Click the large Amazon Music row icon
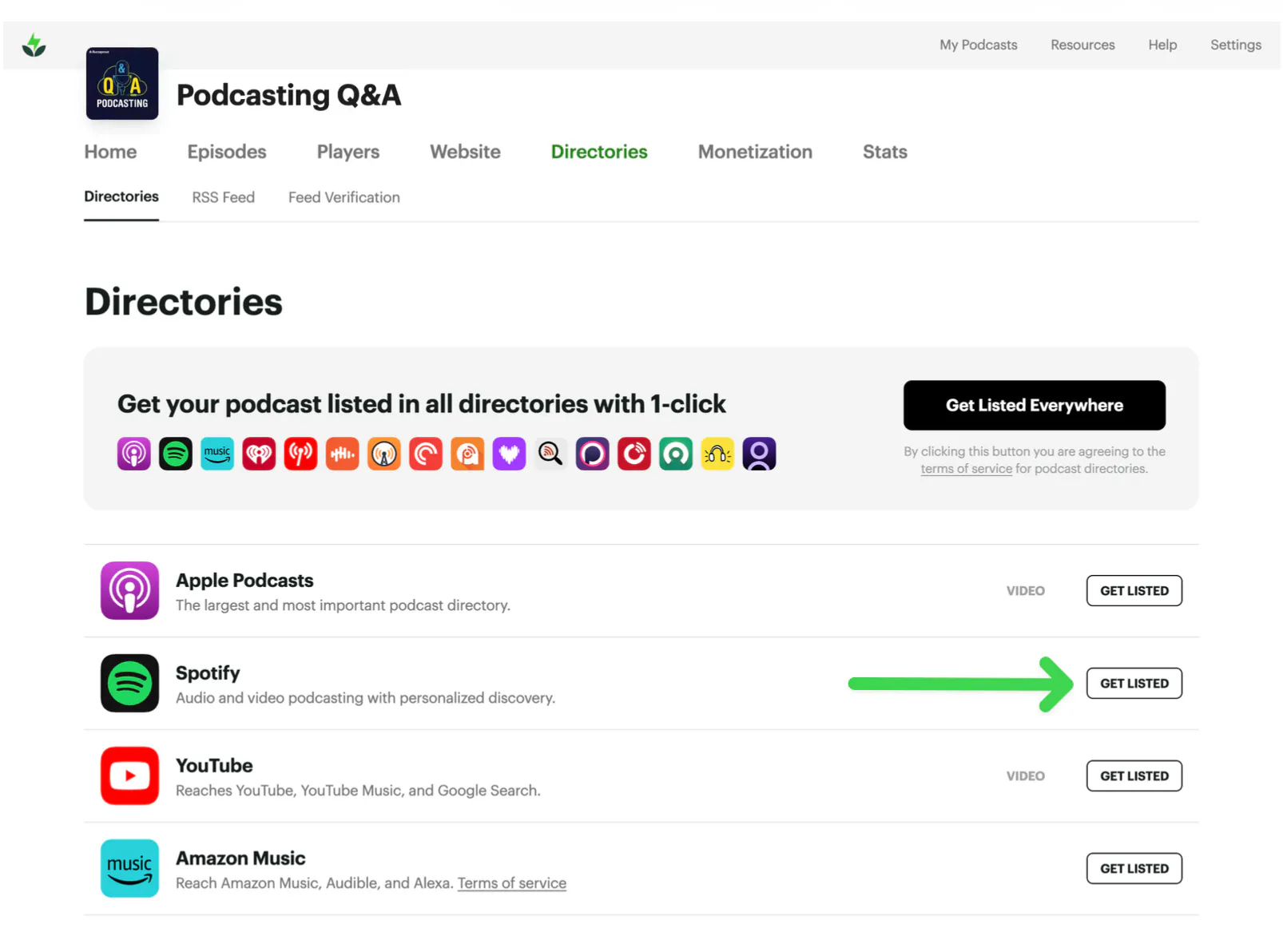The height and width of the screenshot is (952, 1283). pos(129,868)
